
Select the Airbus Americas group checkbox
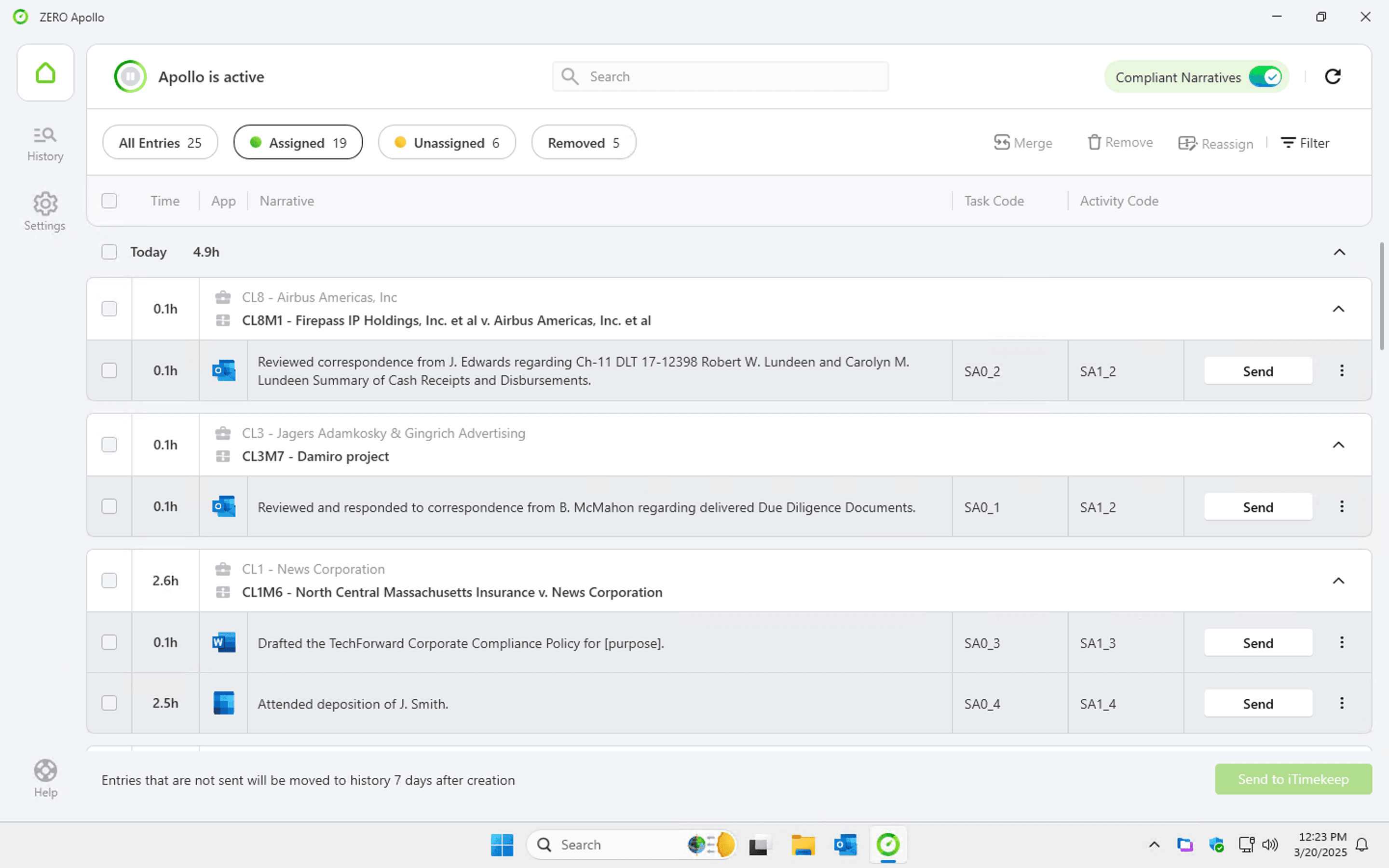pyautogui.click(x=109, y=309)
